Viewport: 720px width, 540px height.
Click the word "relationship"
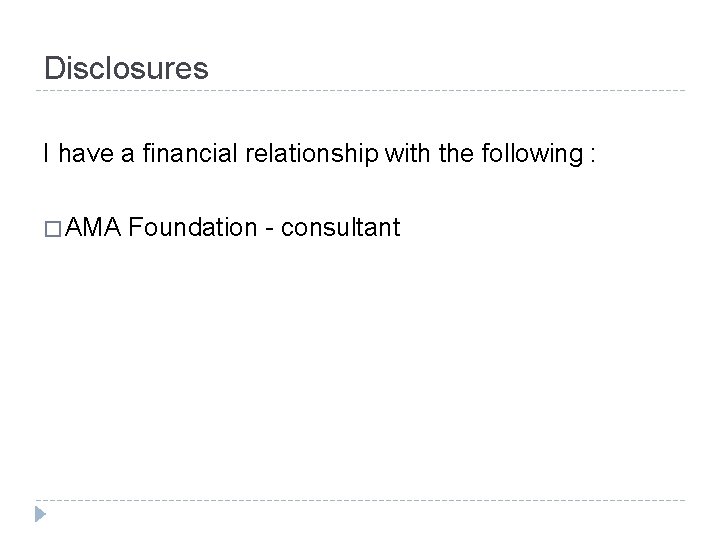pos(288,155)
